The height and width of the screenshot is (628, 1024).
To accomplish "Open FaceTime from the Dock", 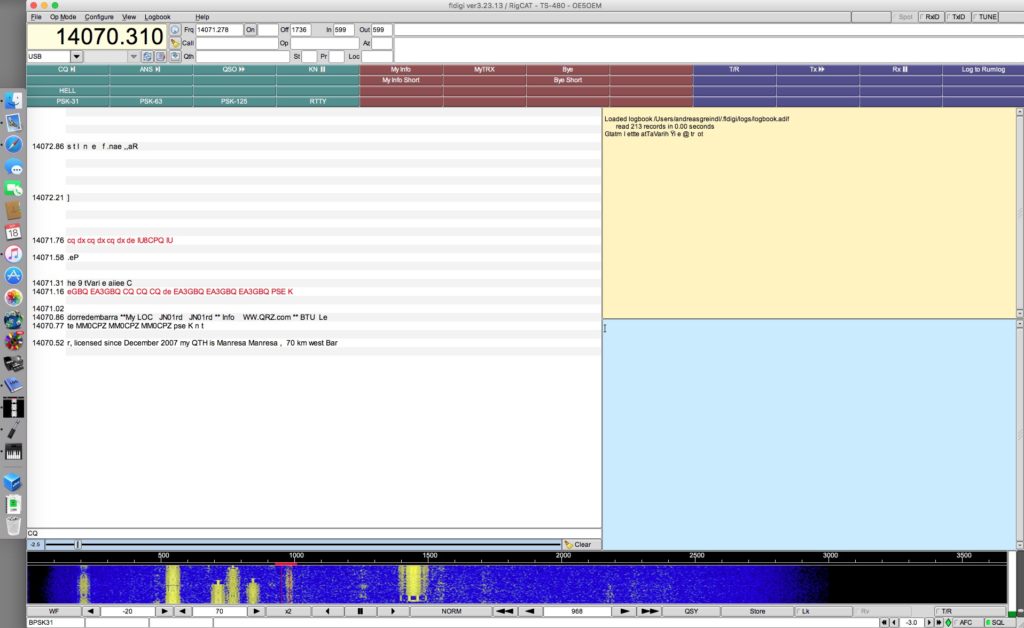I will pyautogui.click(x=14, y=189).
